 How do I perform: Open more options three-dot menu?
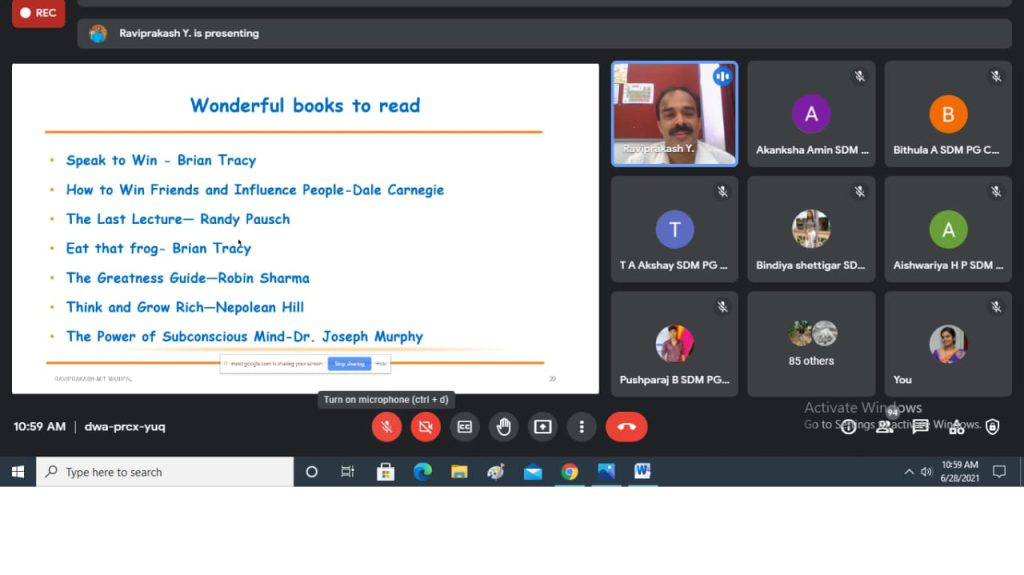point(581,427)
